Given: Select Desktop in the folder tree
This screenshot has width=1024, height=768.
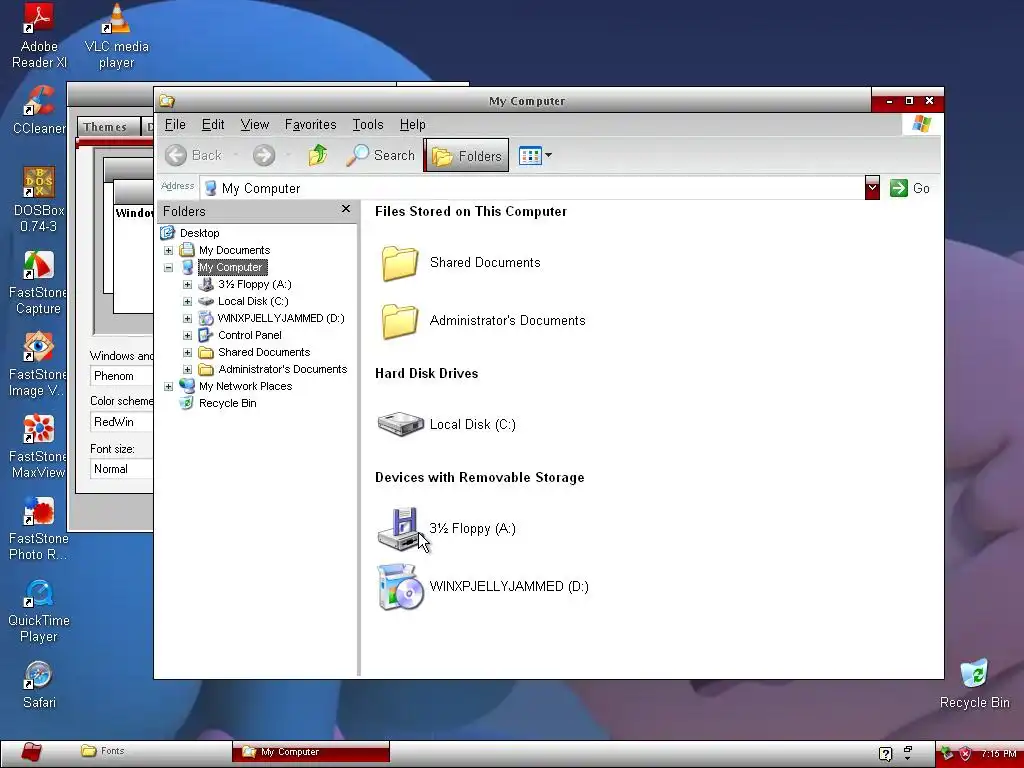Looking at the screenshot, I should click(199, 233).
